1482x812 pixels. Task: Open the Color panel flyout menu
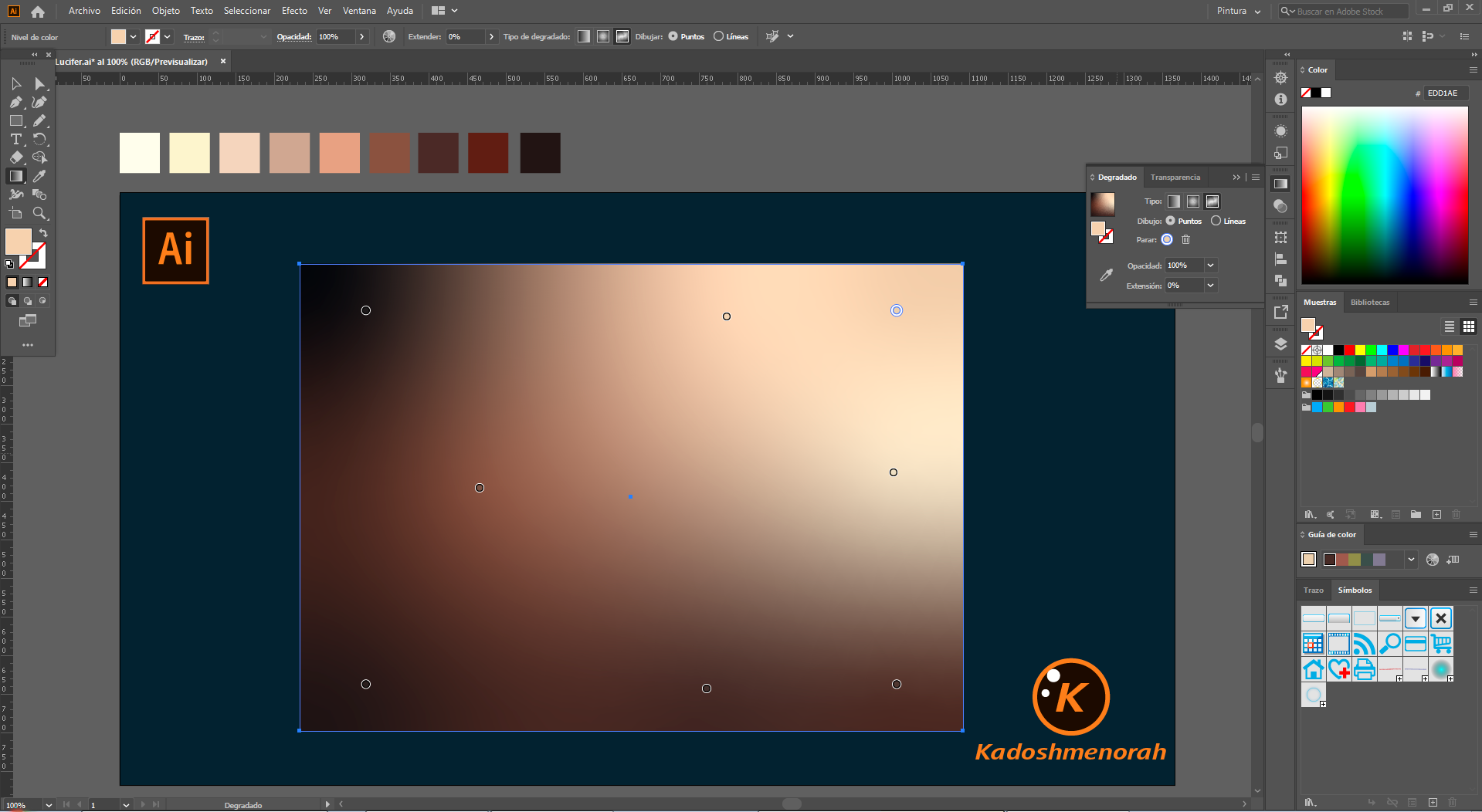tap(1473, 69)
